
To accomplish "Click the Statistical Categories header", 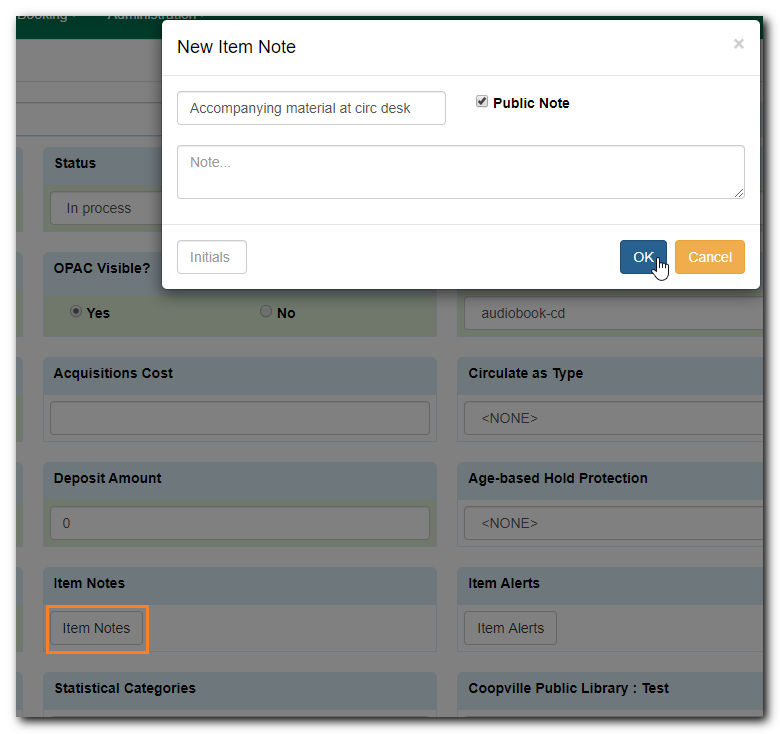I will coord(125,688).
